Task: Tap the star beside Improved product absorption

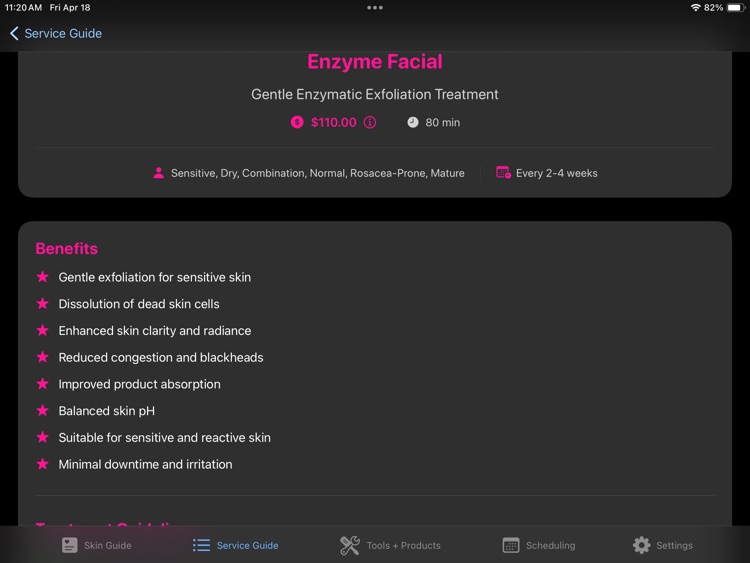Action: click(43, 384)
